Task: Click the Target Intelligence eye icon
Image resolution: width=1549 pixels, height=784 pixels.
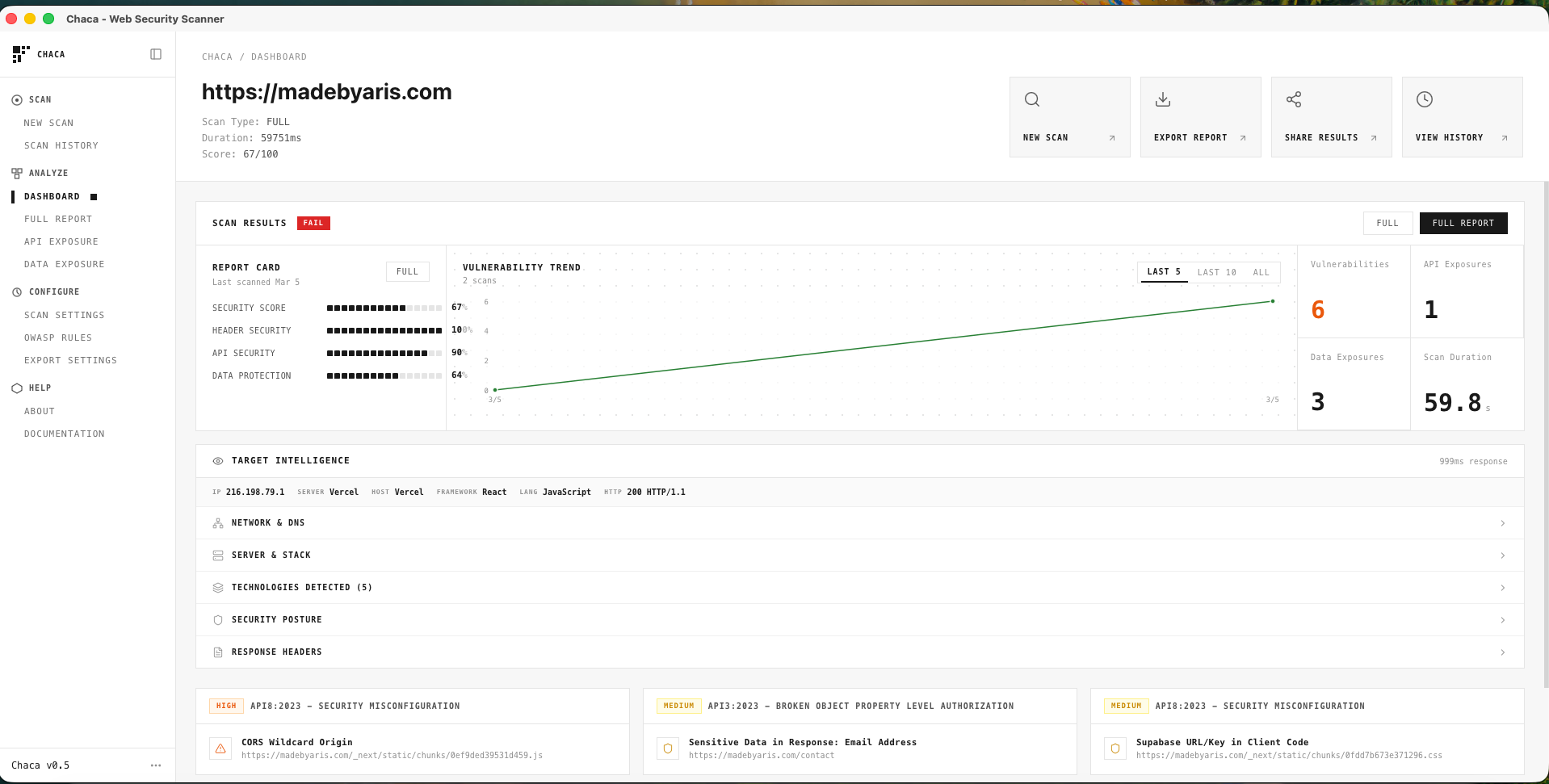Action: click(x=217, y=460)
